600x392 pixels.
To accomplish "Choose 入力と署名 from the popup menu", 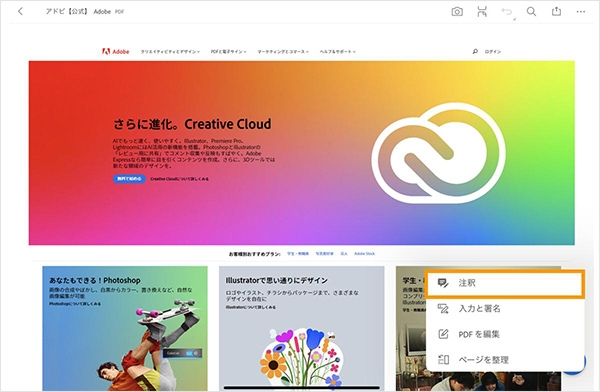I will click(505, 309).
